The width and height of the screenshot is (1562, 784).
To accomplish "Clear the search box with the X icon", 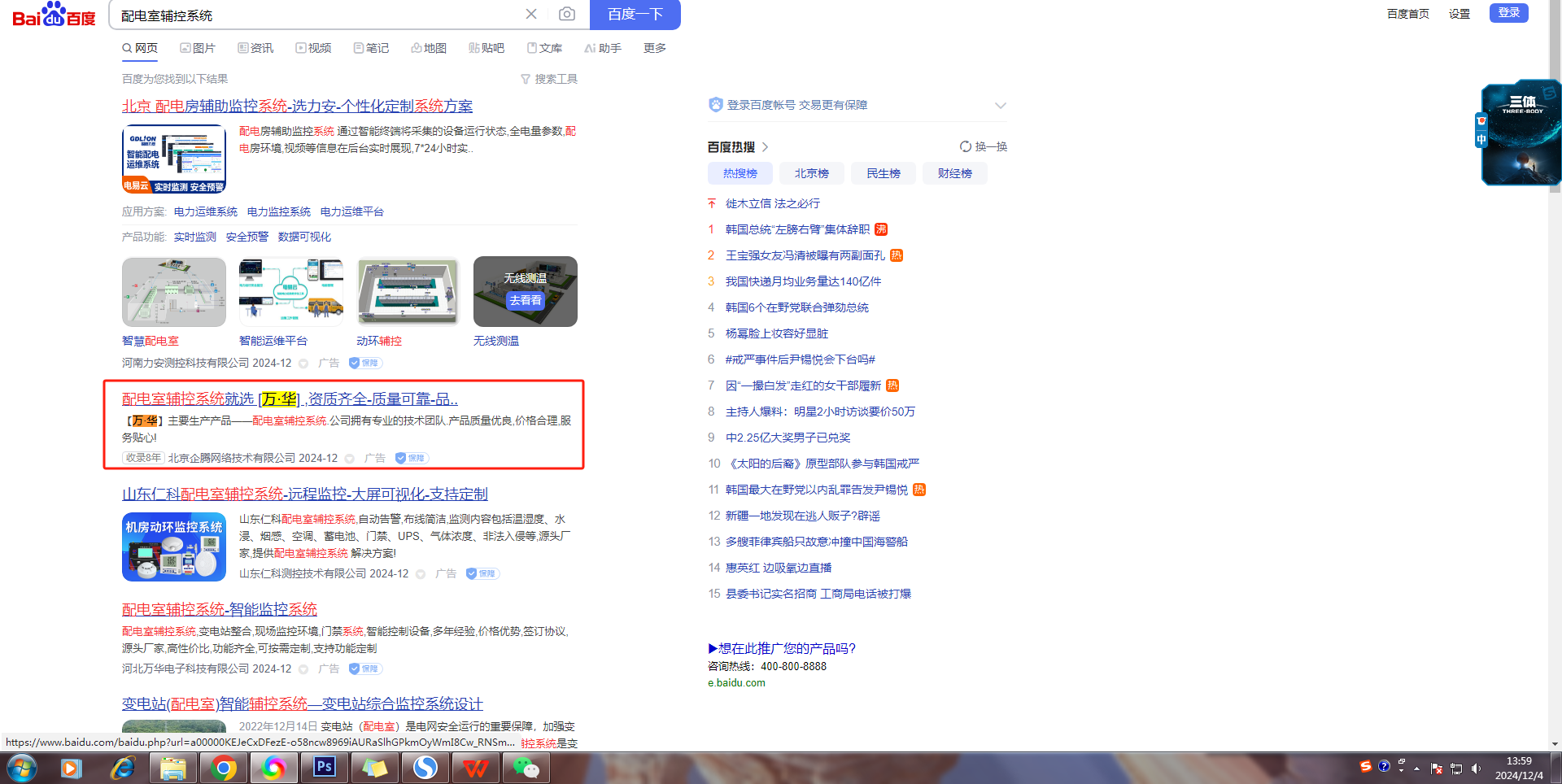I will tap(531, 14).
